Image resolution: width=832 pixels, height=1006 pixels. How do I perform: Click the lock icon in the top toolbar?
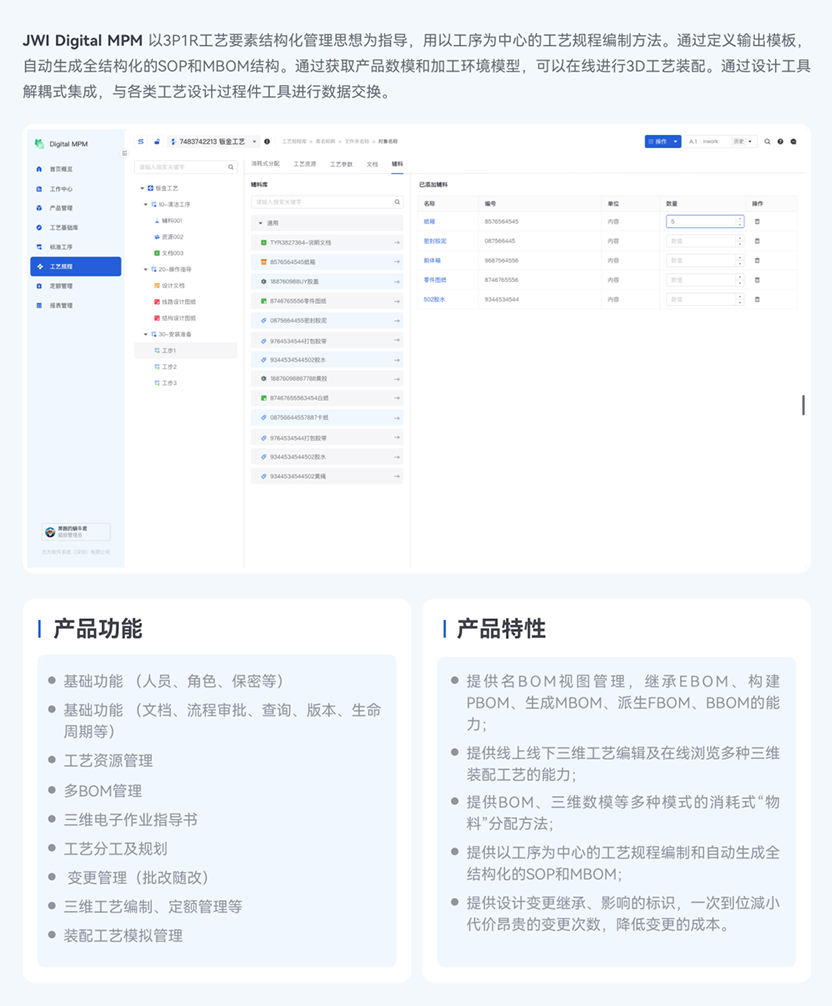tap(157, 141)
